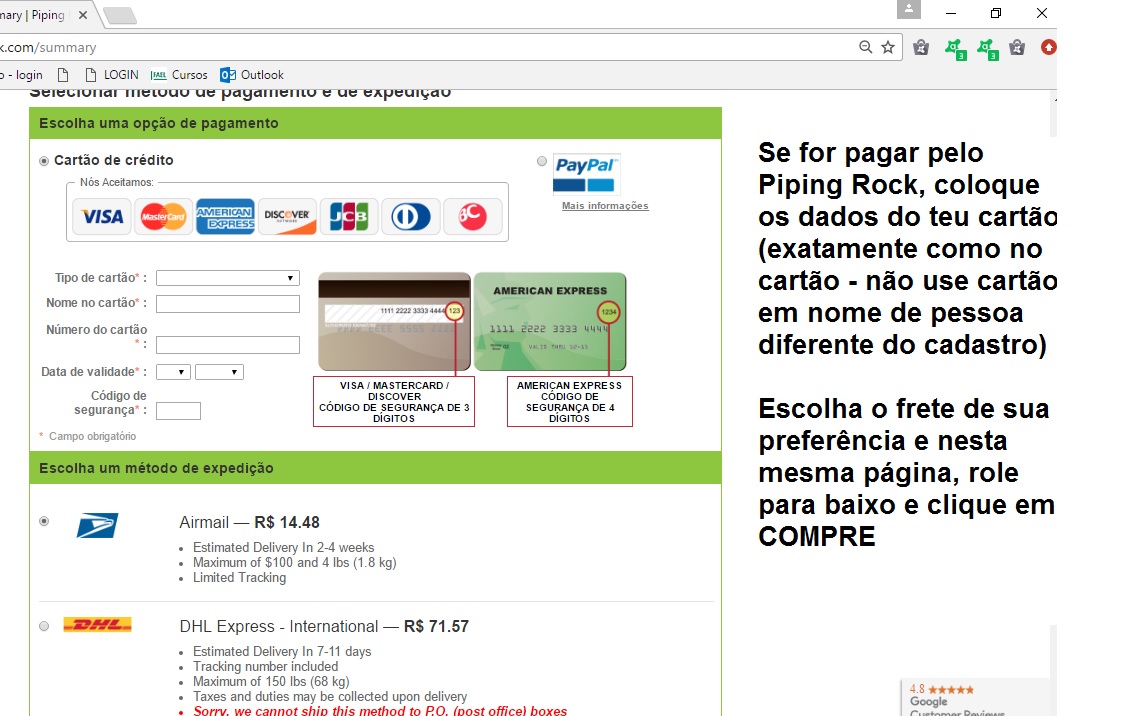This screenshot has height=716, width=1140.
Task: Open the LOGIN bookmark
Action: click(112, 75)
